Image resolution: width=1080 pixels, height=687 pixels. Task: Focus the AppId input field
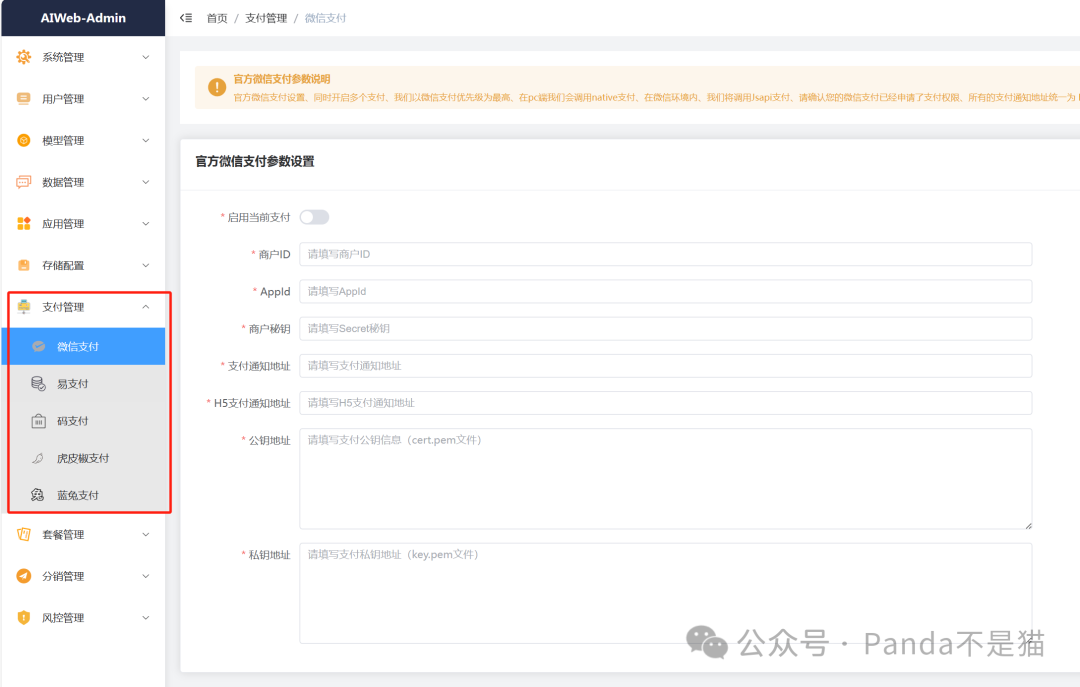pyautogui.click(x=665, y=291)
